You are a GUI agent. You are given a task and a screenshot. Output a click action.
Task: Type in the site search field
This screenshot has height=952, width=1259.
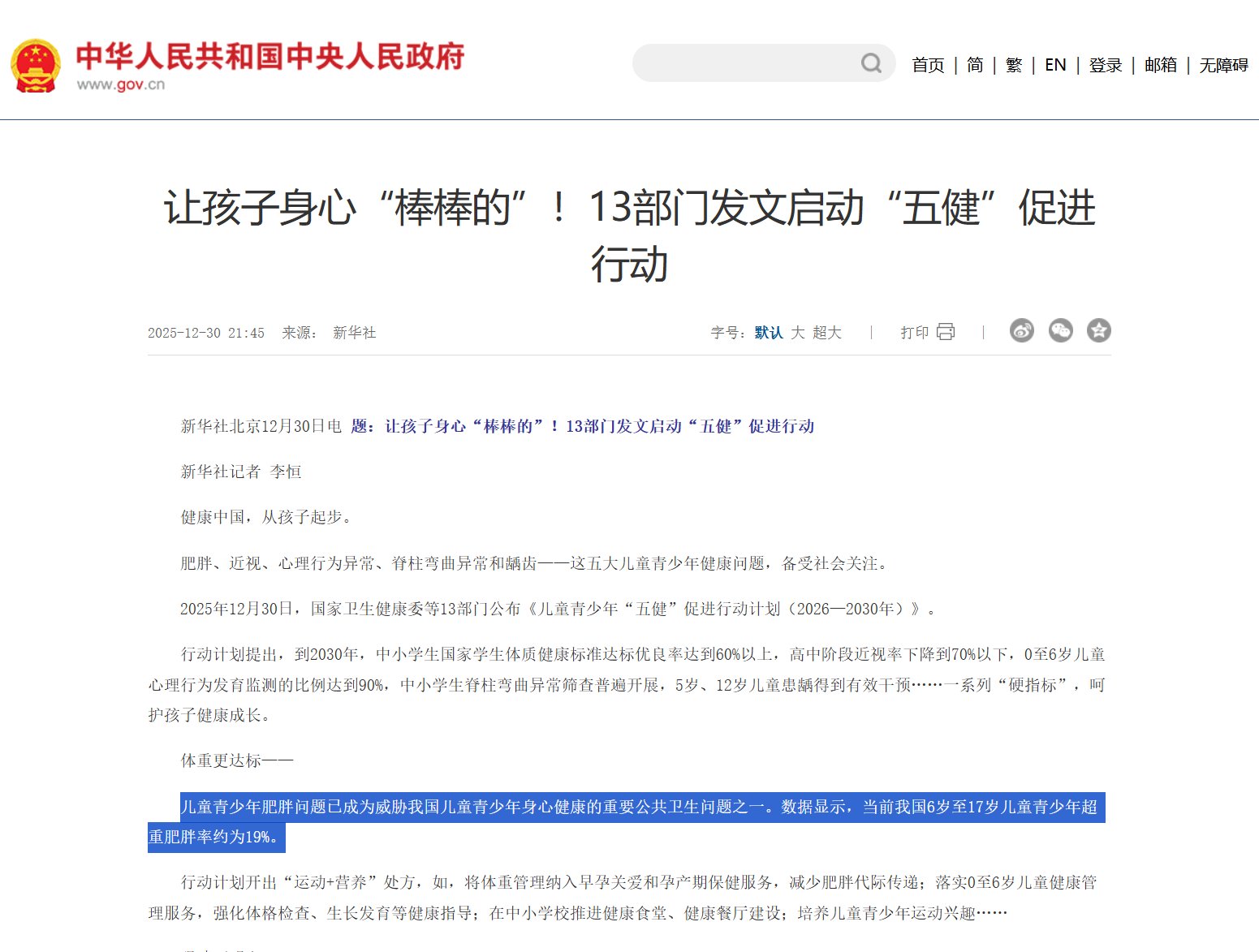click(x=743, y=63)
